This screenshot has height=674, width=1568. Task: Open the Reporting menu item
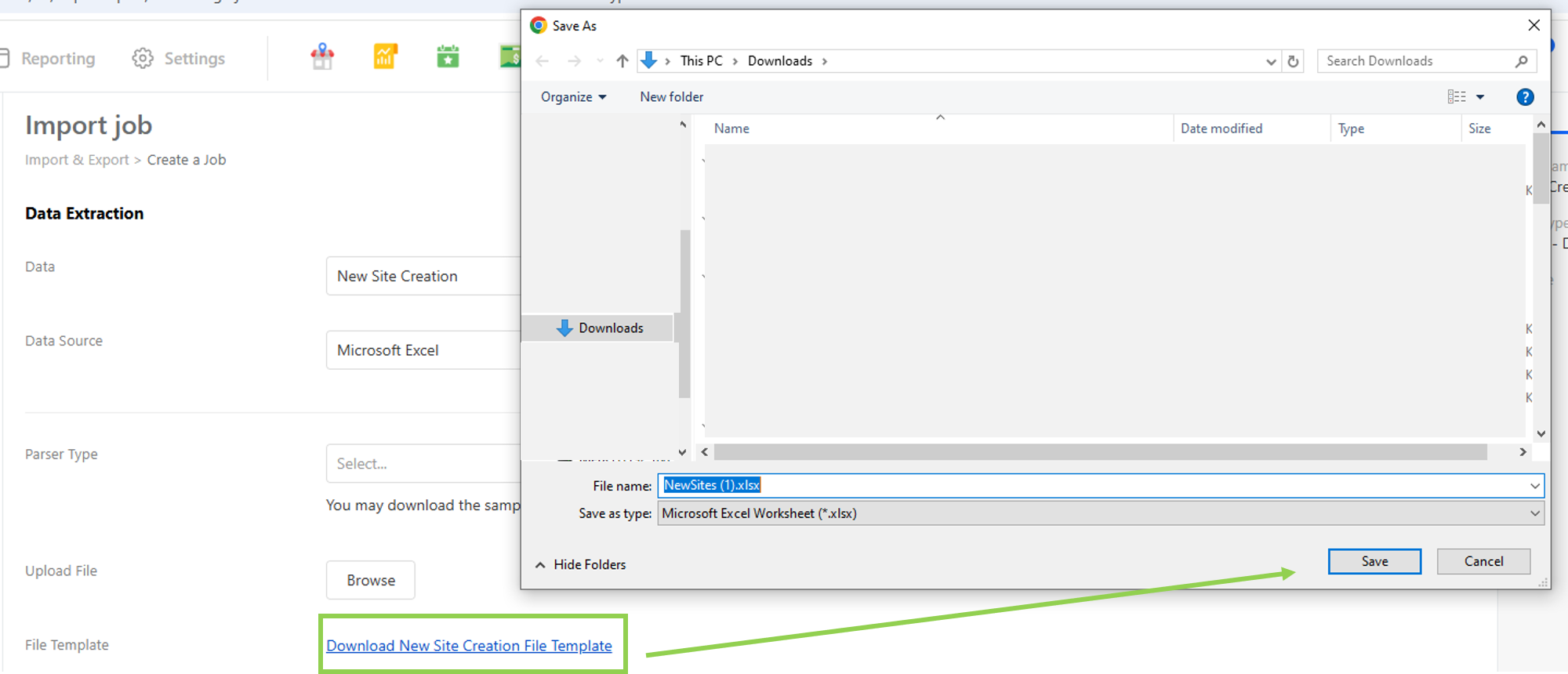(57, 59)
